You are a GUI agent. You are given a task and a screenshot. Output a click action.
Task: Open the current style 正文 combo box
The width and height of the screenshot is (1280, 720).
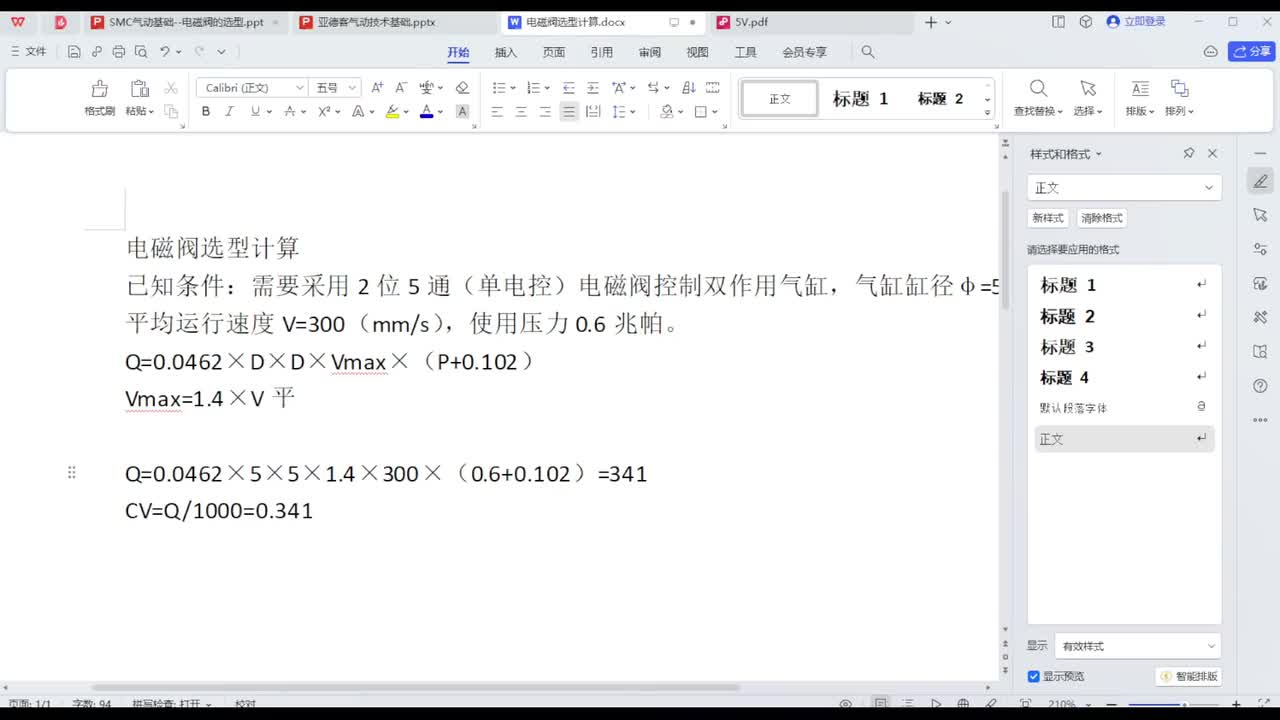click(x=1124, y=188)
